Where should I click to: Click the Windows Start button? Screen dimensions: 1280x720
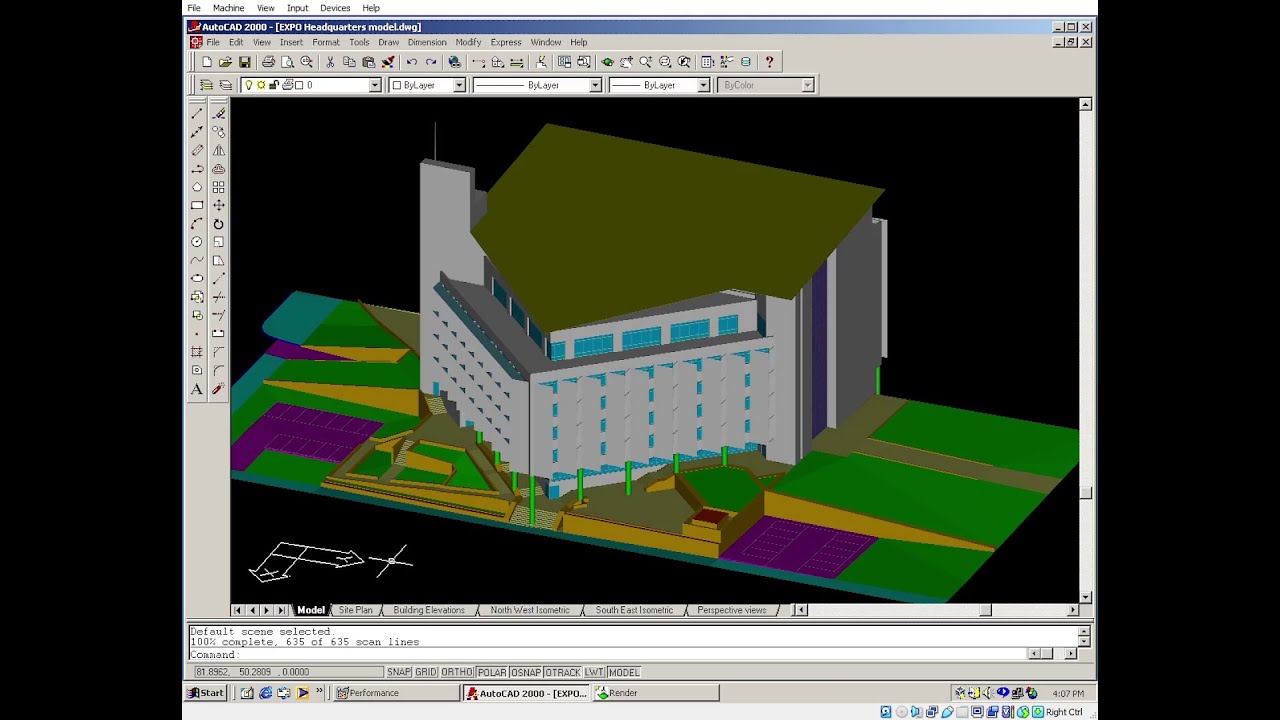206,693
